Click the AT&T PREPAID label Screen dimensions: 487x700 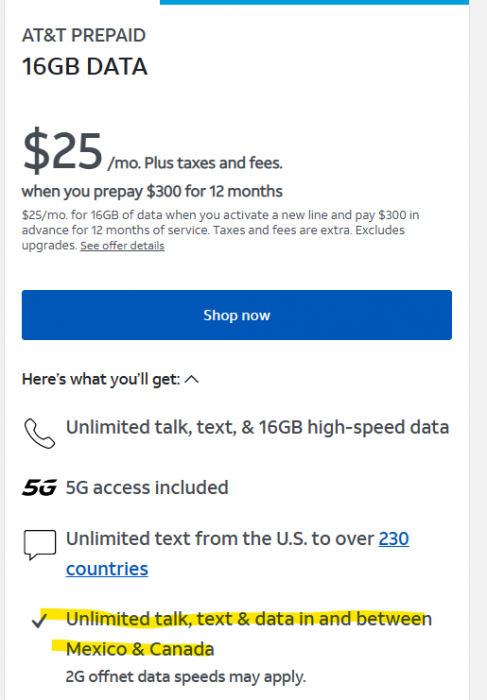click(84, 35)
